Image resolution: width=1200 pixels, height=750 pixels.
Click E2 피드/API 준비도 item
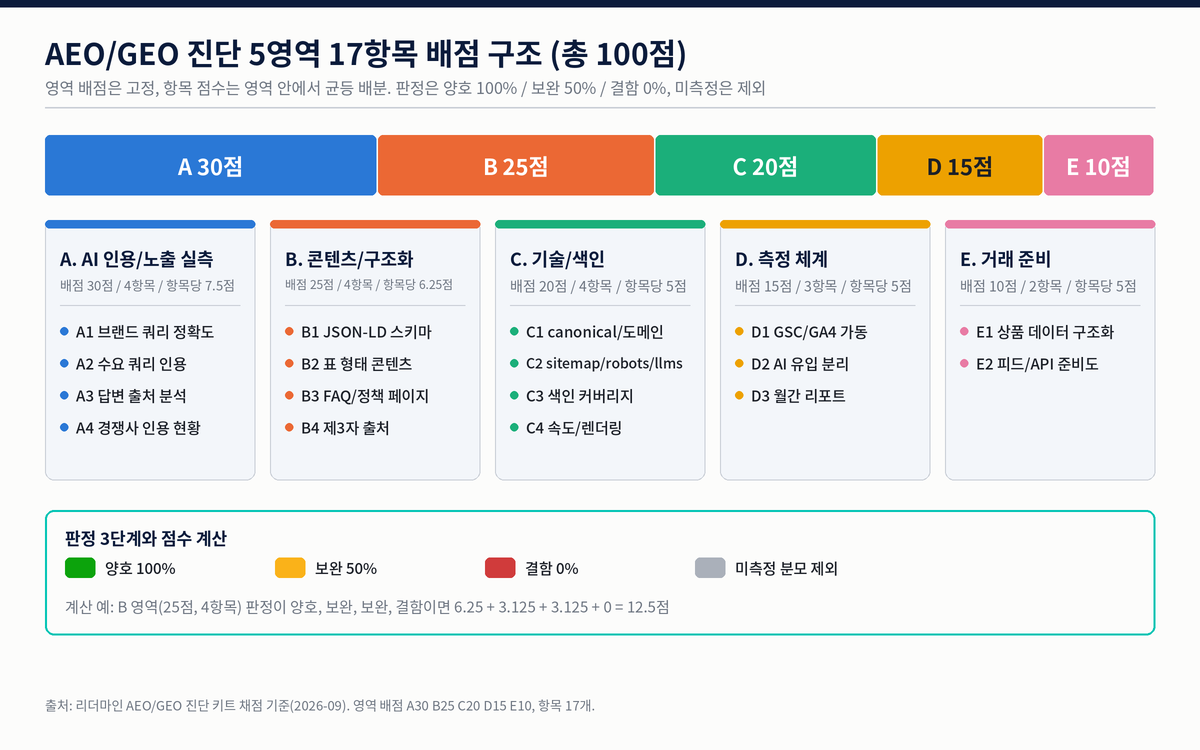coord(1029,364)
